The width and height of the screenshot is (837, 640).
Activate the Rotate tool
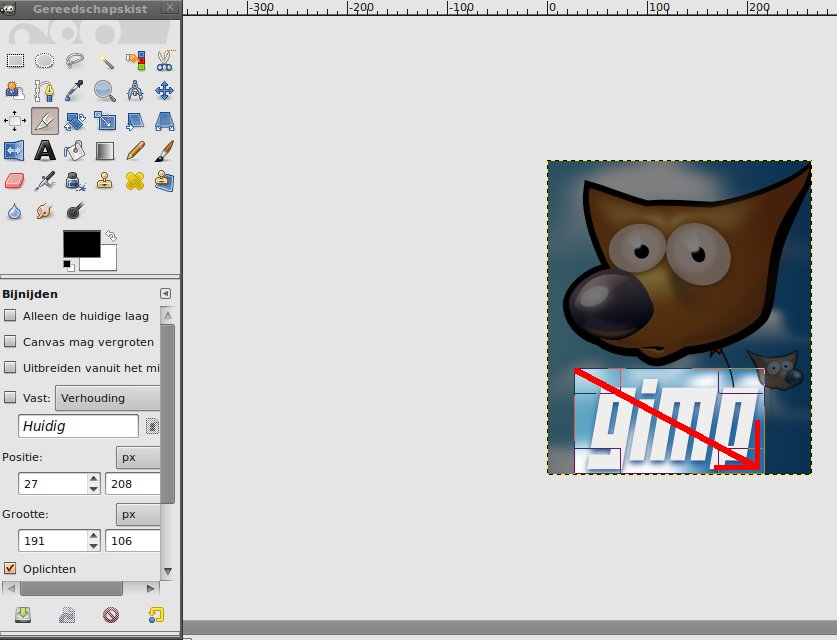pyautogui.click(x=75, y=121)
